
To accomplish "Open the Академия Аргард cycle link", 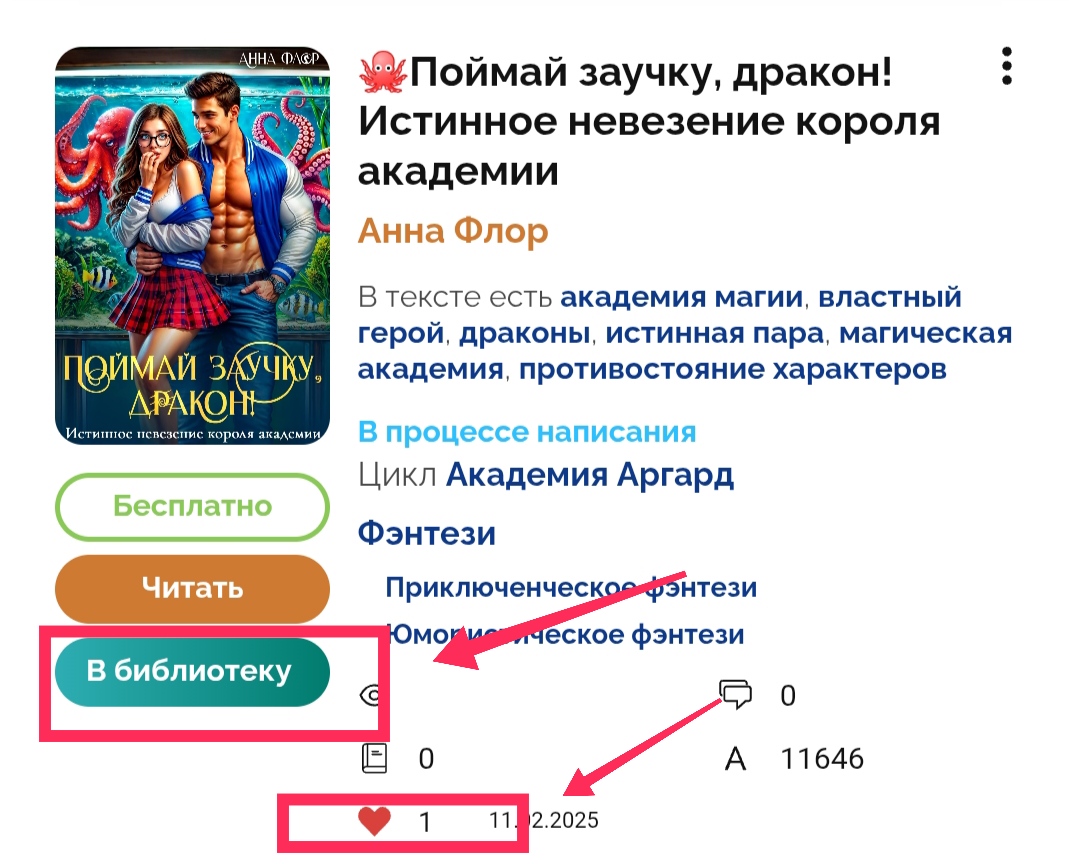I will click(590, 475).
